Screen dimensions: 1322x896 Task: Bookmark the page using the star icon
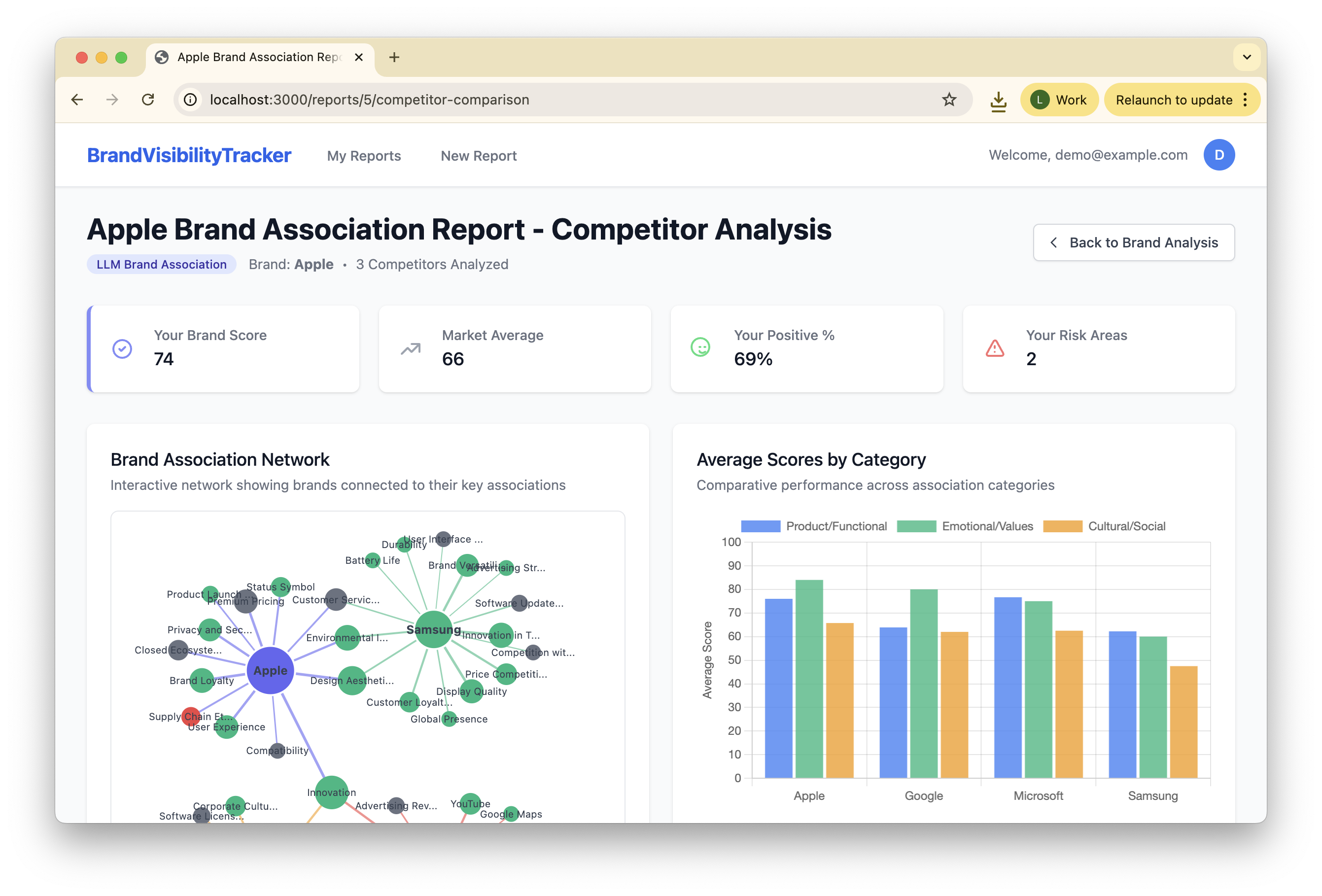pos(949,100)
